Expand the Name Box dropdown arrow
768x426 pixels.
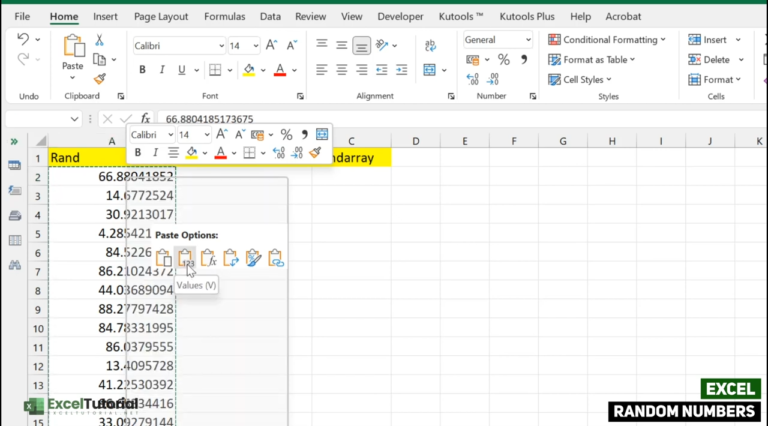click(x=74, y=119)
